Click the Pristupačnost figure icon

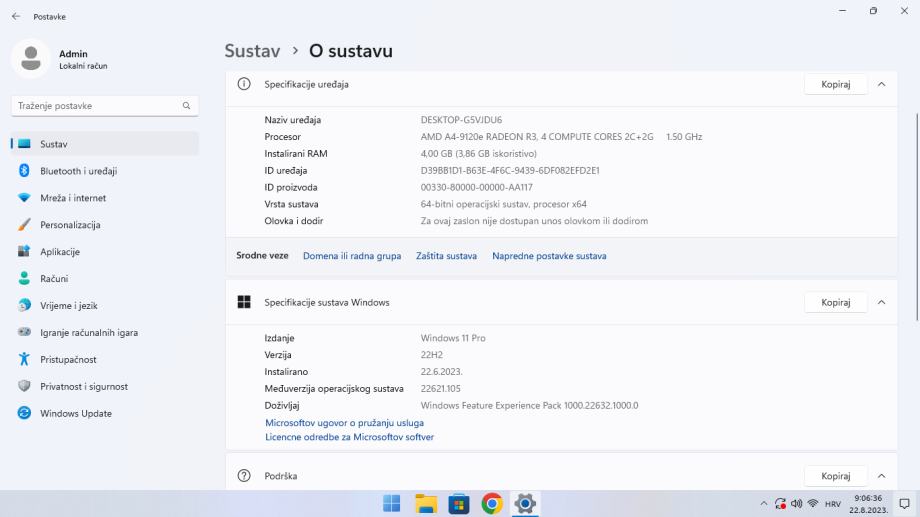click(24, 359)
